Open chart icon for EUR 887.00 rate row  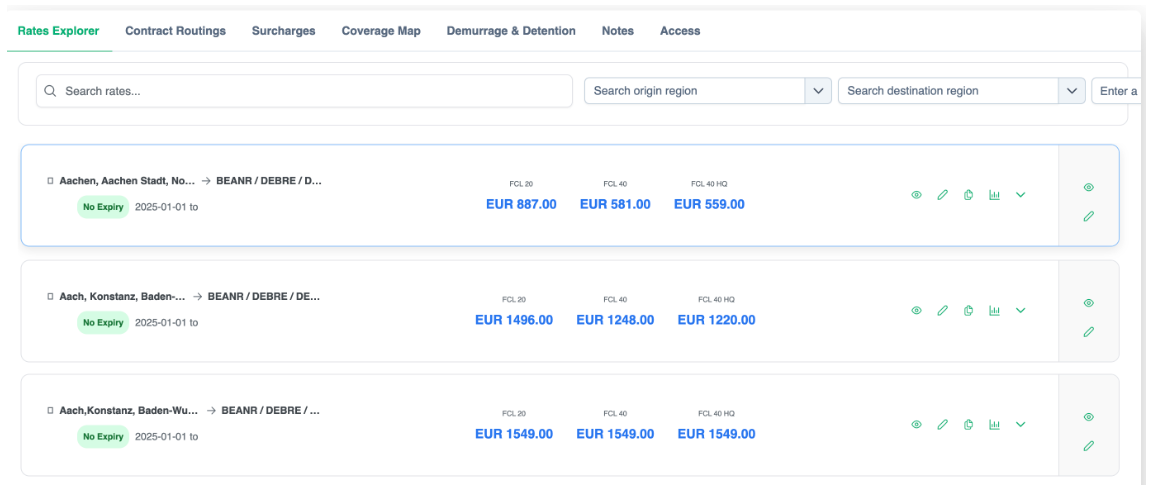tap(994, 195)
